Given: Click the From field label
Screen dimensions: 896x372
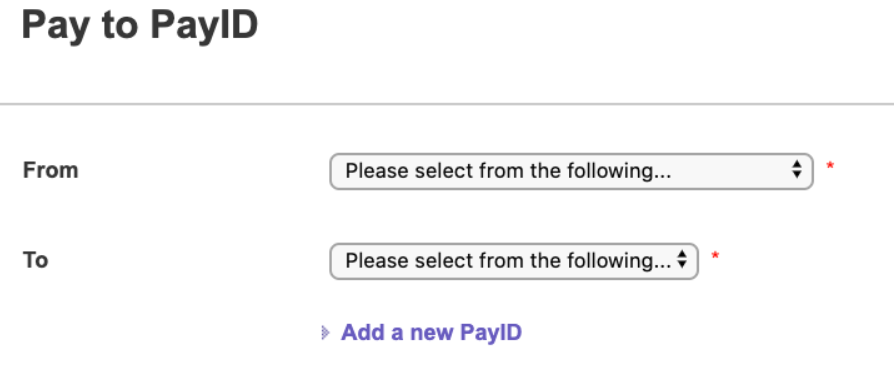Looking at the screenshot, I should click(50, 170).
